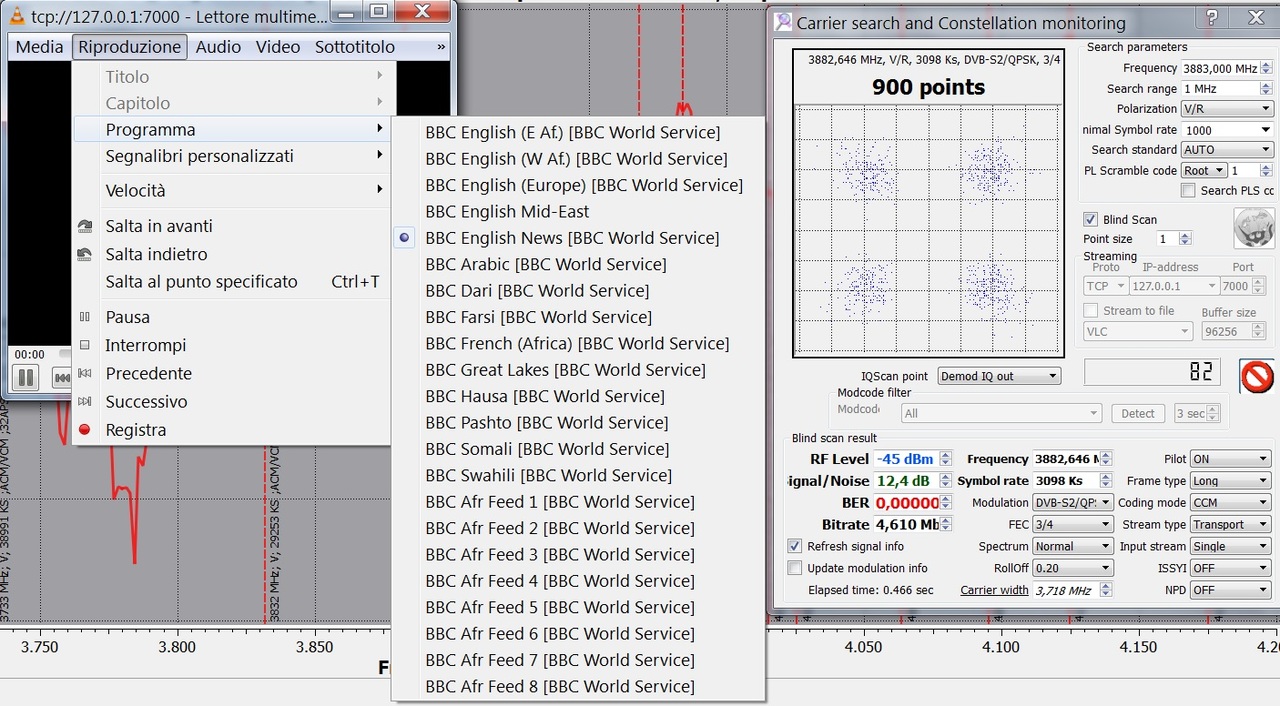
Task: Click the previous track button in VLC
Action: pos(61,378)
